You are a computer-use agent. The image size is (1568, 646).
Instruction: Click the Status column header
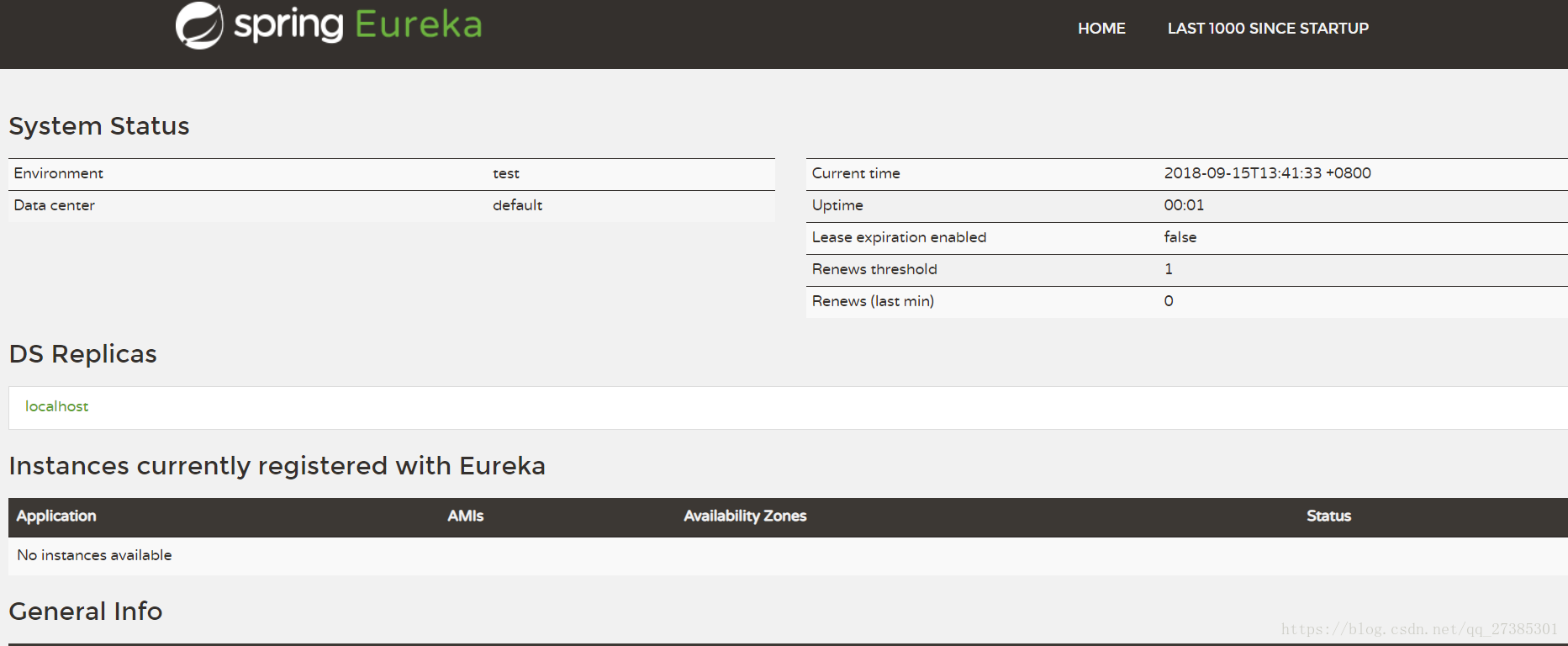(1328, 516)
